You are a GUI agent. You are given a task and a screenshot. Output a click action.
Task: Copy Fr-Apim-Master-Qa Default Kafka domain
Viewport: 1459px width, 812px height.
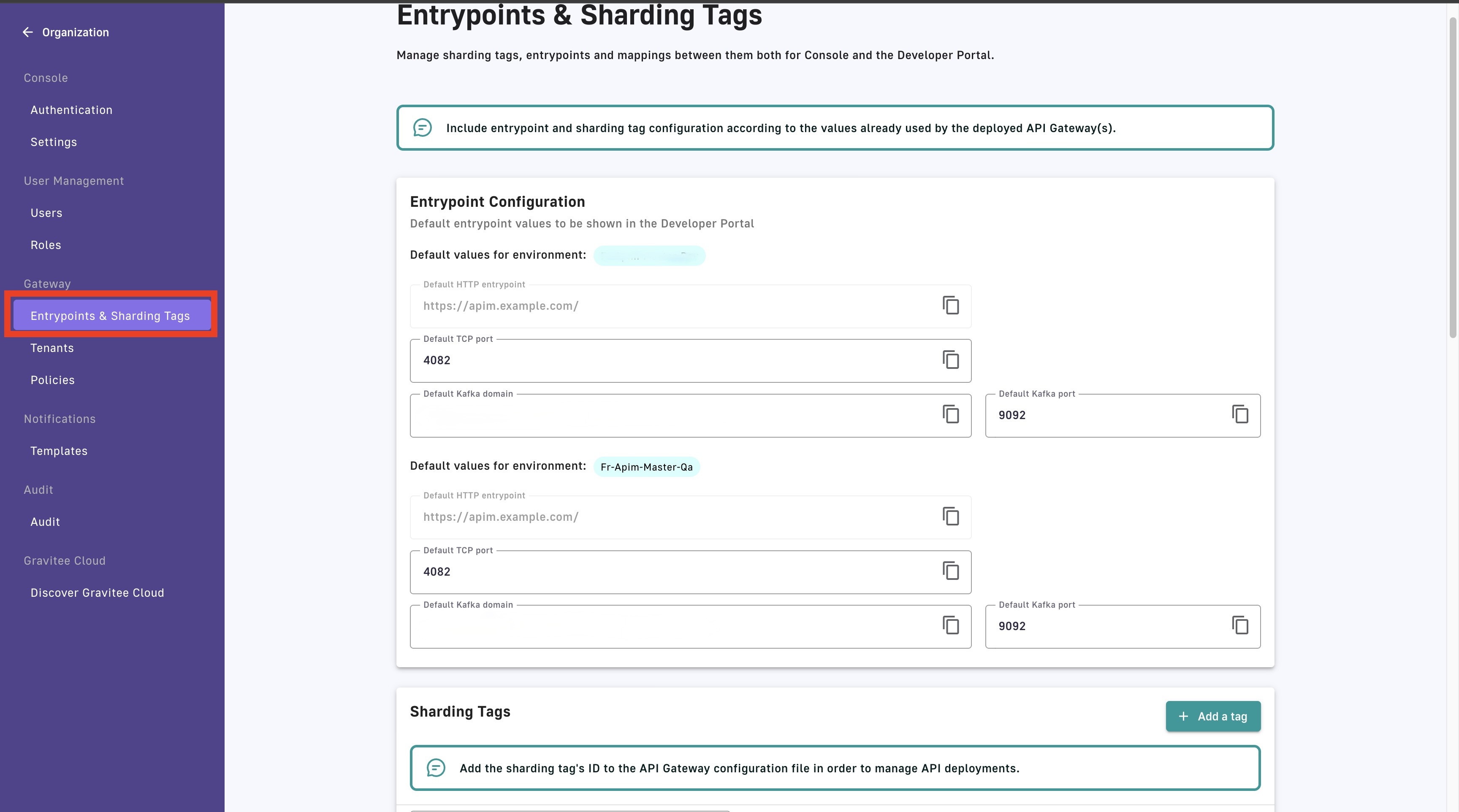(x=950, y=626)
